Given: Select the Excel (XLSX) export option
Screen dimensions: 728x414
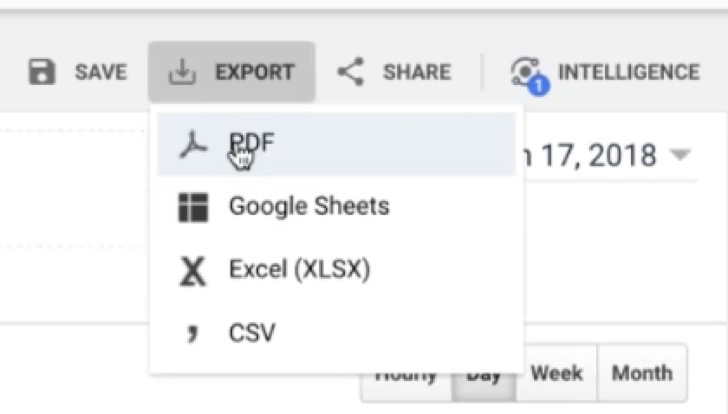Looking at the screenshot, I should coord(299,270).
